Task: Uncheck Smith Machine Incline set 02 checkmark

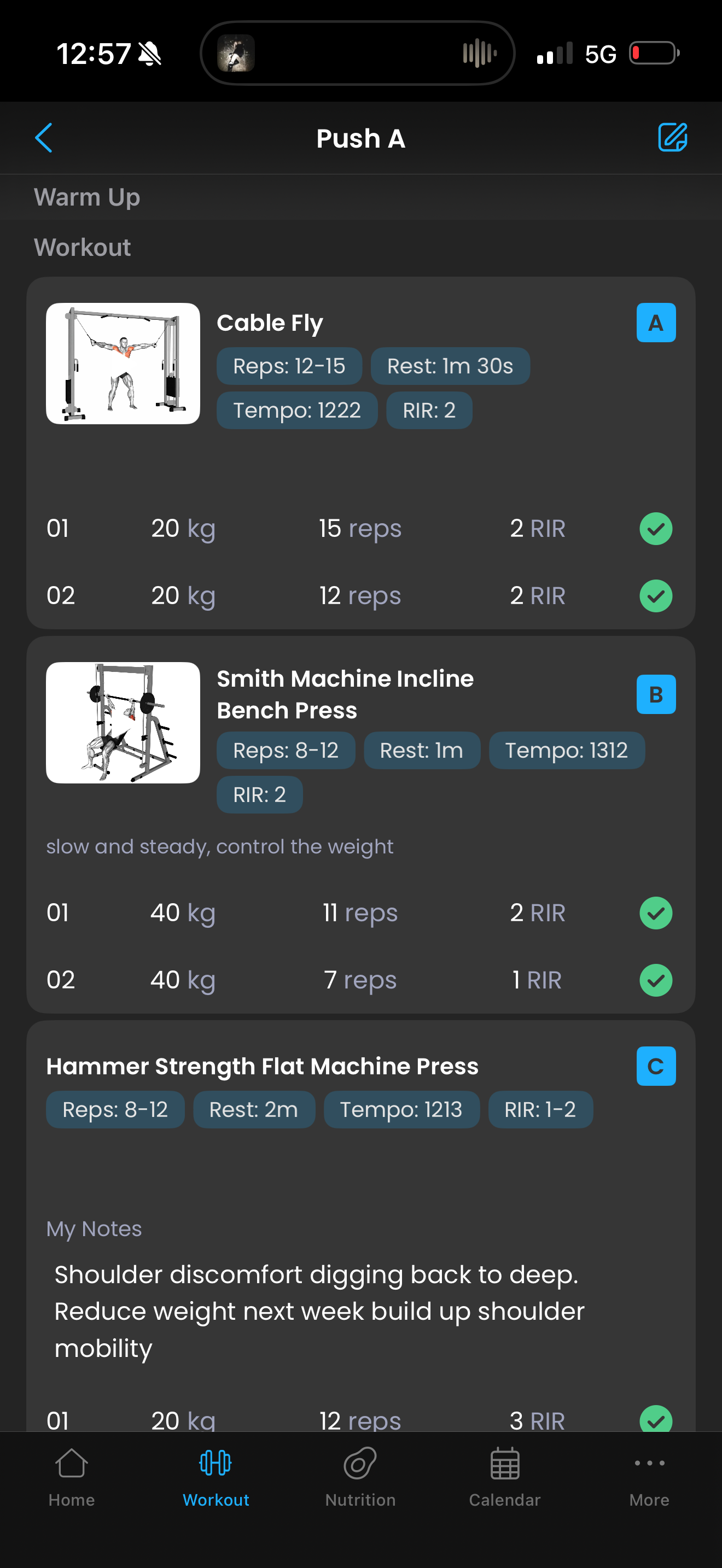Action: [656, 980]
